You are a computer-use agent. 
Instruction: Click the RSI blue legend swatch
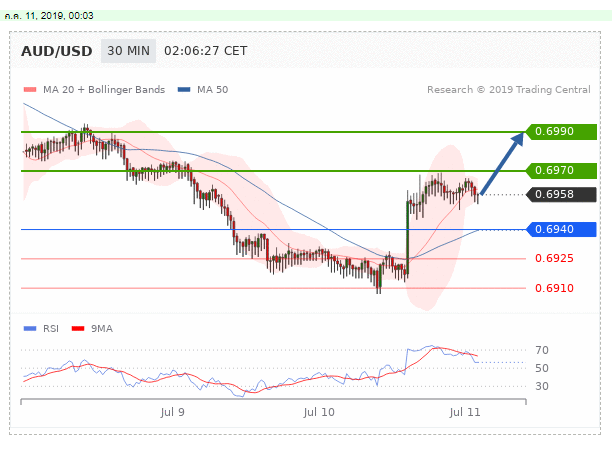coord(30,329)
